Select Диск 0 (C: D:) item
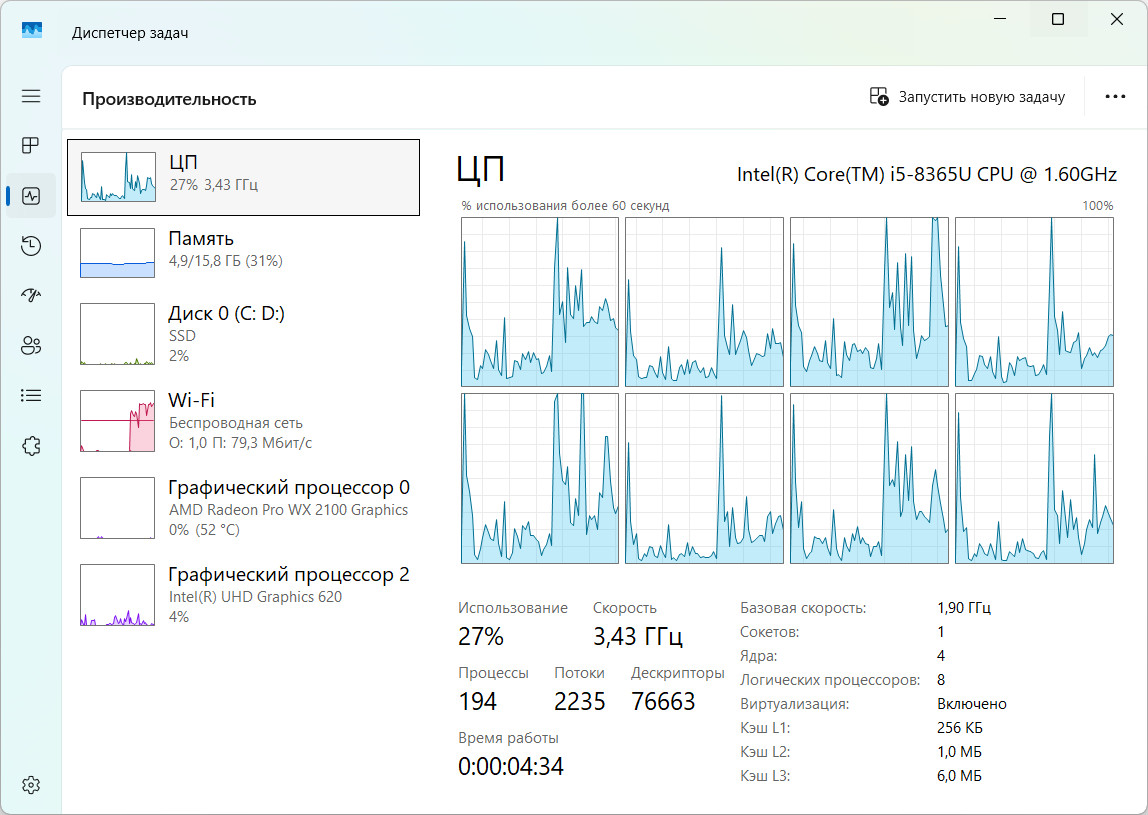 [243, 334]
